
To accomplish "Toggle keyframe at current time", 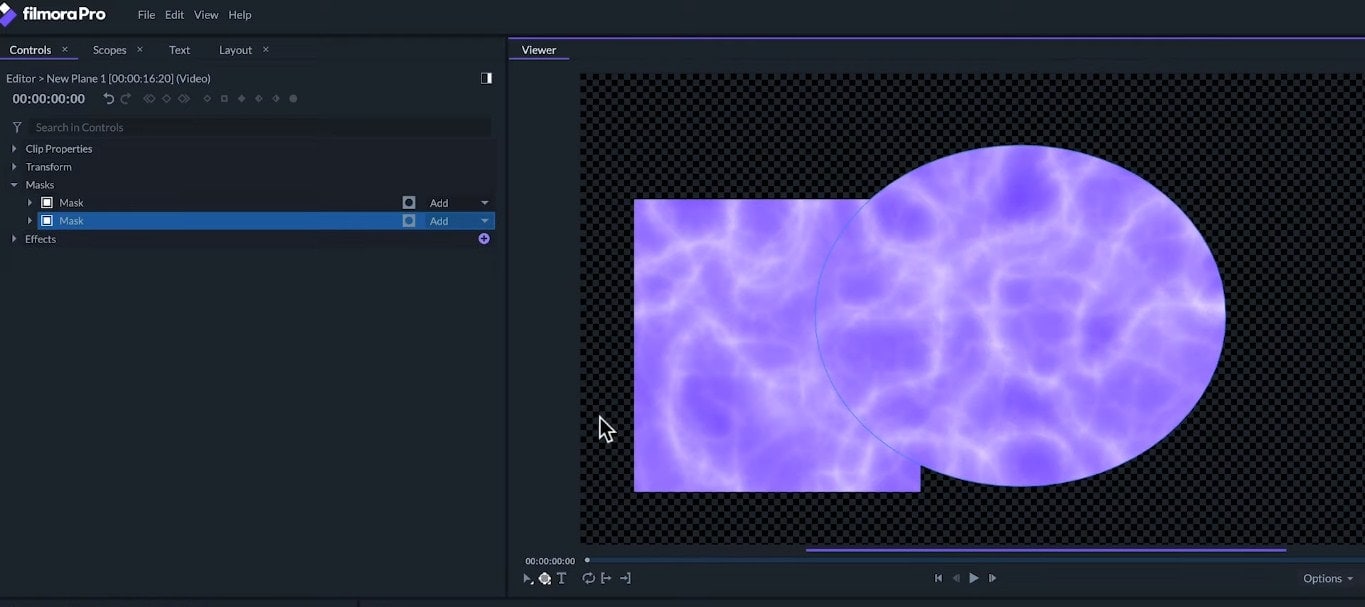I will pyautogui.click(x=166, y=99).
